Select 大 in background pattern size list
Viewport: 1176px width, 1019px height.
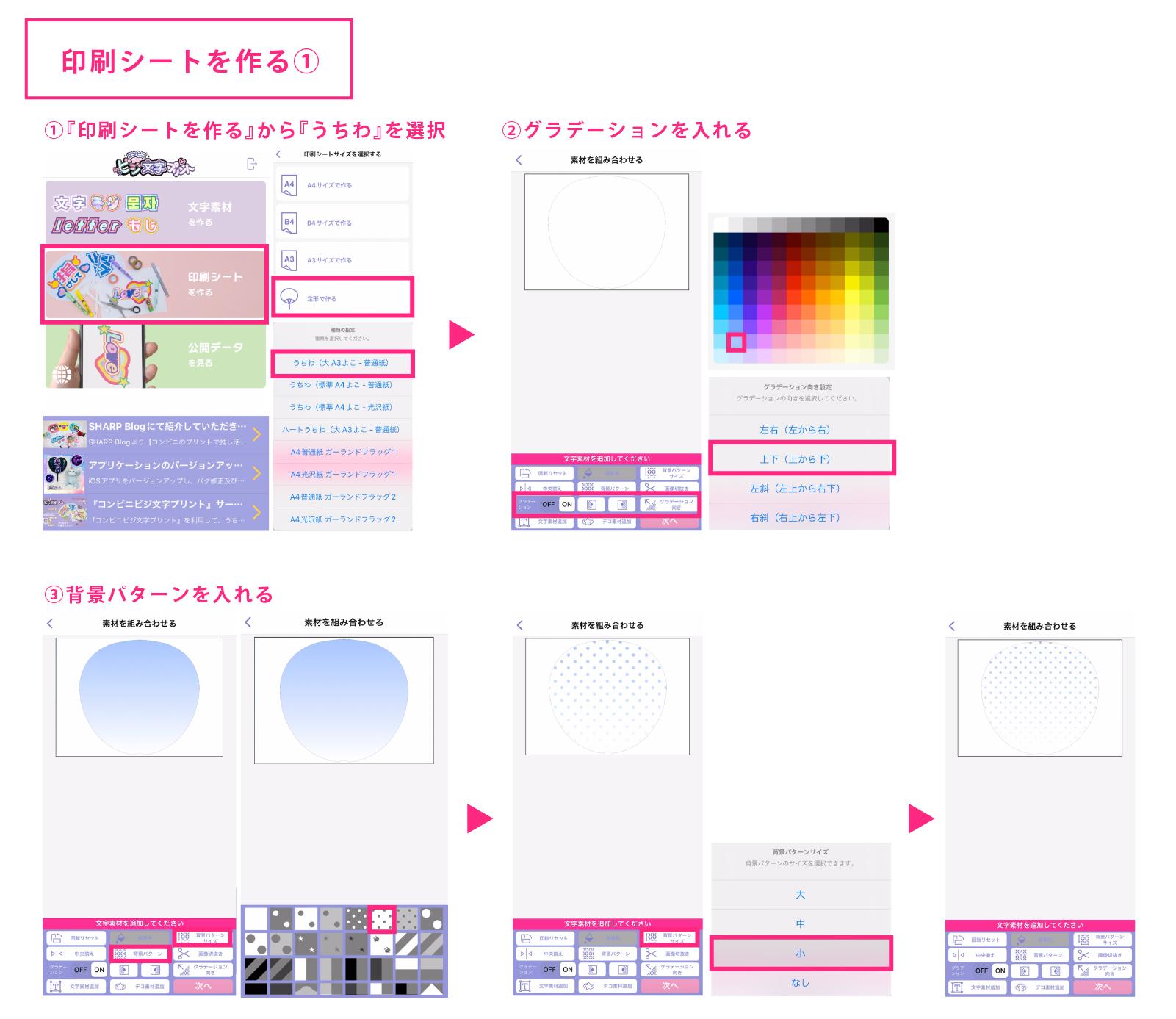coord(800,895)
